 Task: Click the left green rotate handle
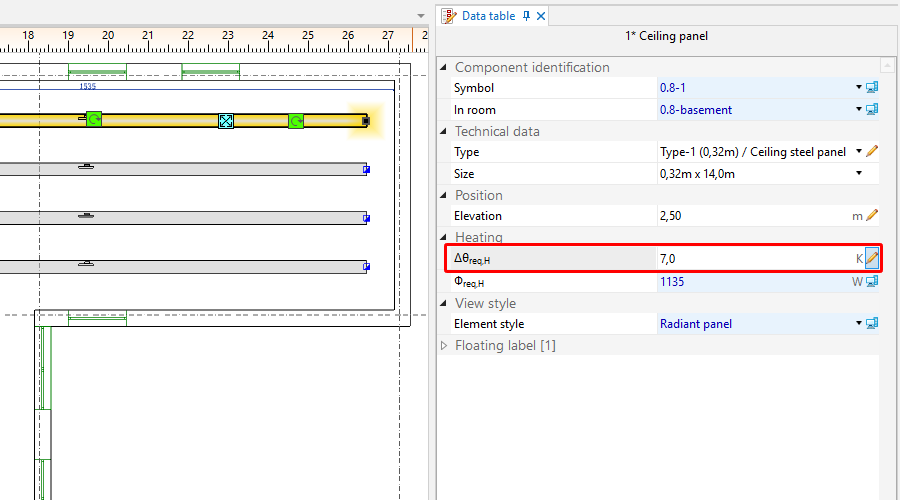point(93,119)
